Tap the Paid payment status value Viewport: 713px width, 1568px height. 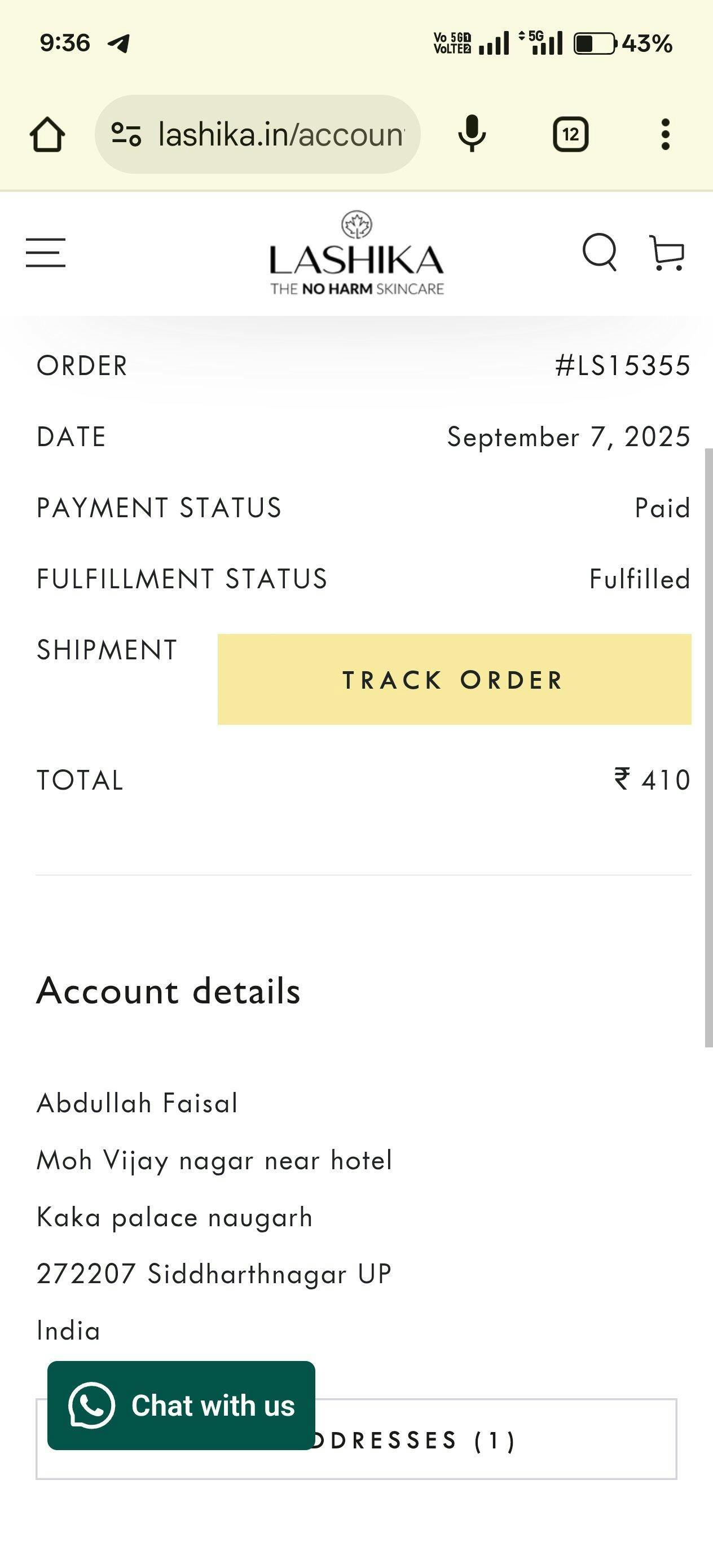click(x=662, y=508)
